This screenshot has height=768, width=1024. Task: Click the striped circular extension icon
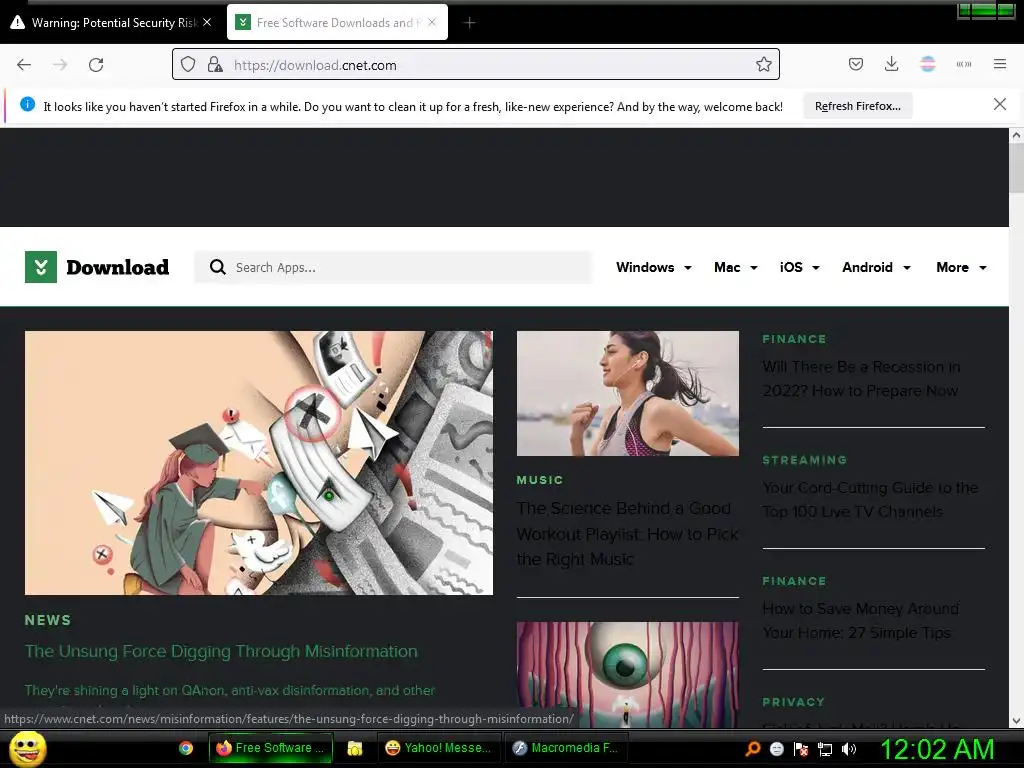[927, 64]
